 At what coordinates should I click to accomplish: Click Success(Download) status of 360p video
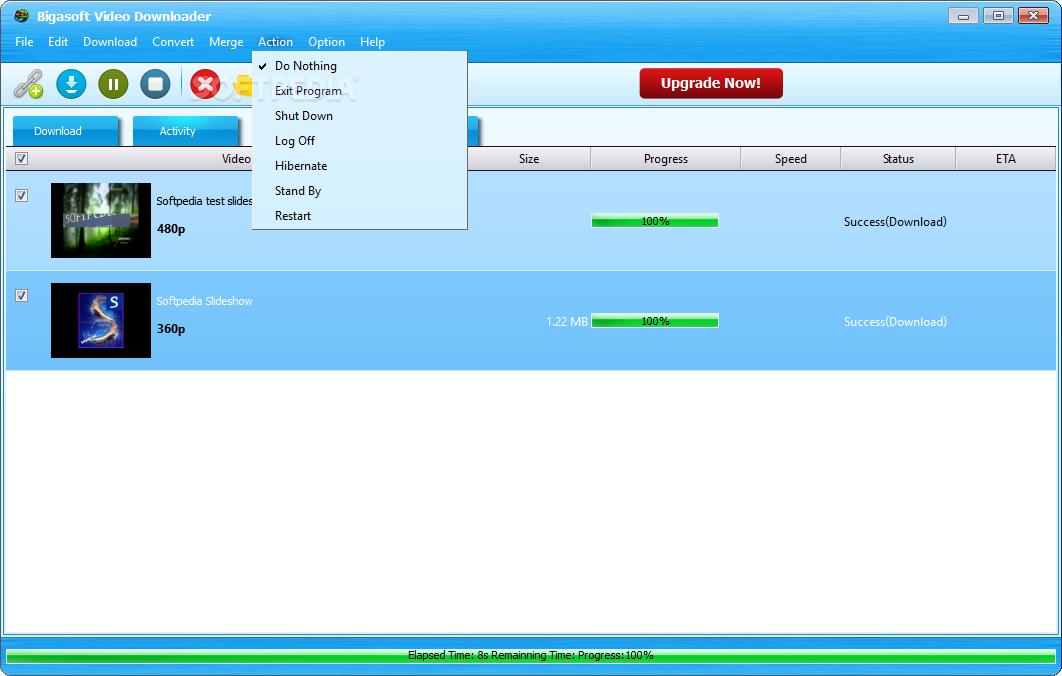point(895,322)
